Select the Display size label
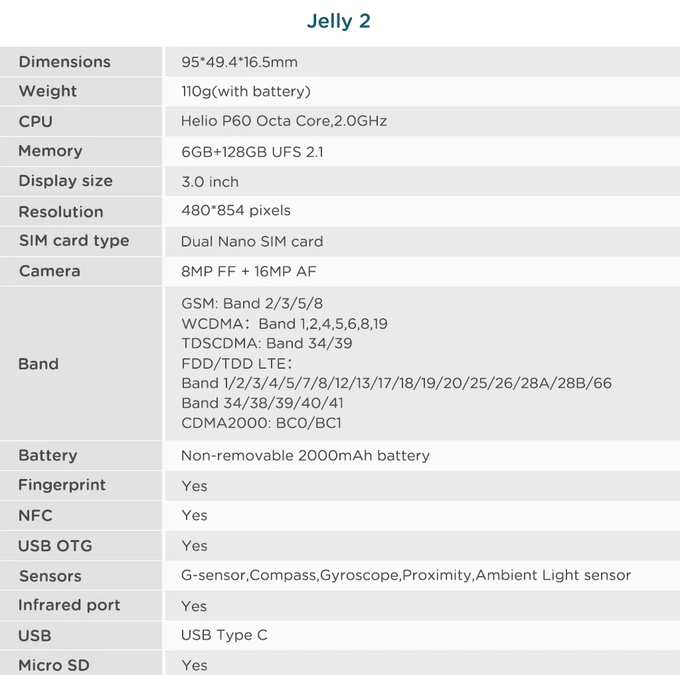This screenshot has width=680, height=675. click(x=65, y=181)
